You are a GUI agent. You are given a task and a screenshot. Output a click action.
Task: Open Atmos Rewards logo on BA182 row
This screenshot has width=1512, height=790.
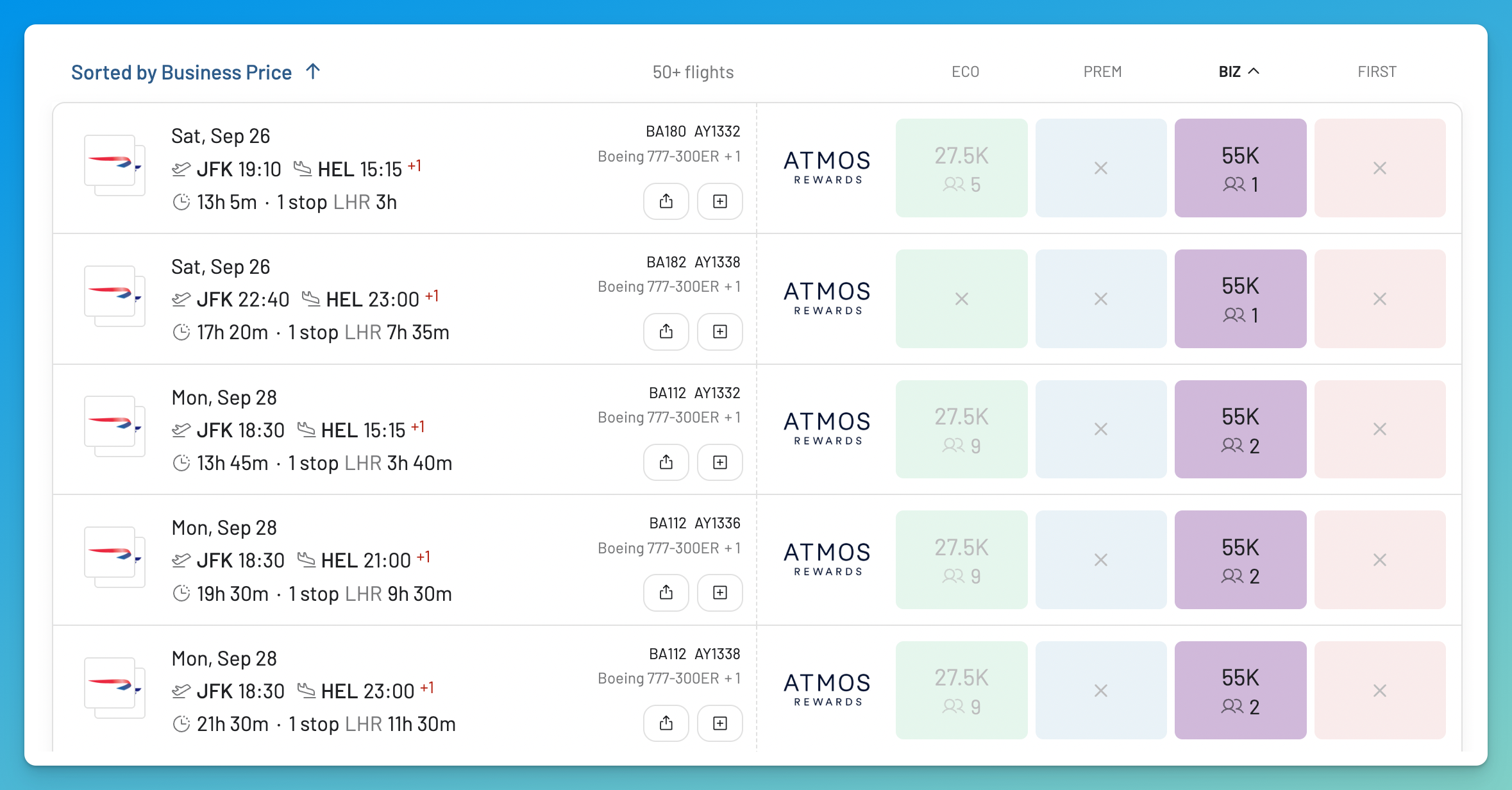[x=827, y=298]
